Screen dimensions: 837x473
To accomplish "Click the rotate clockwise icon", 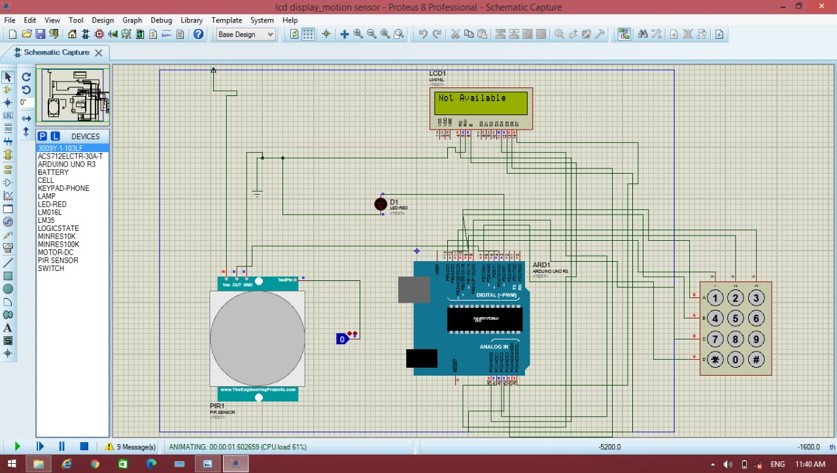I will [x=26, y=76].
